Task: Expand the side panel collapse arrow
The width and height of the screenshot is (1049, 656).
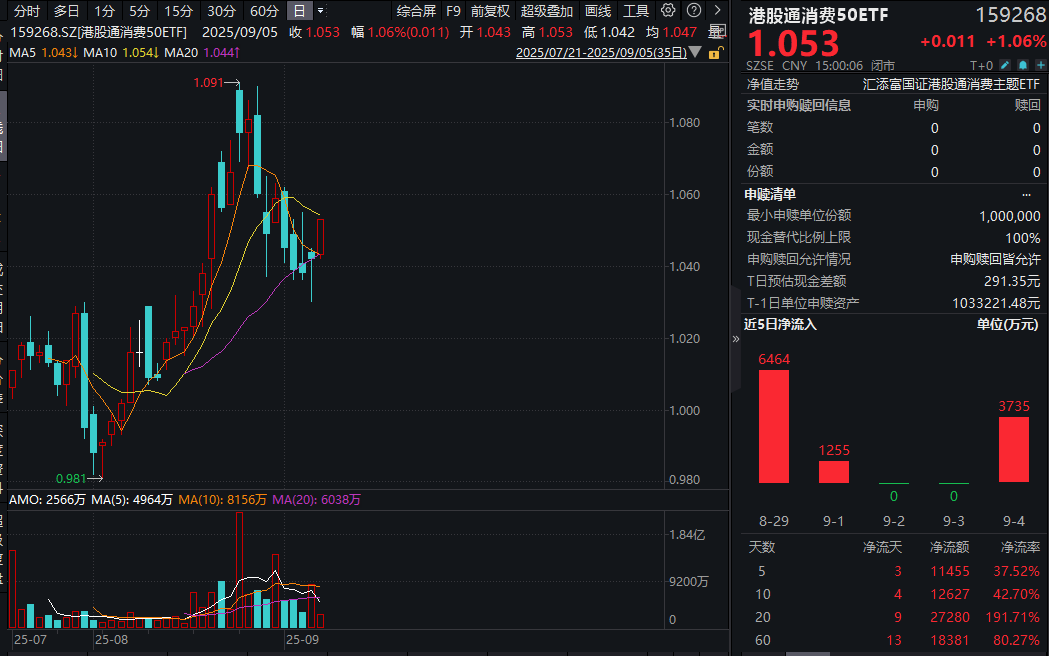Action: click(x=737, y=339)
